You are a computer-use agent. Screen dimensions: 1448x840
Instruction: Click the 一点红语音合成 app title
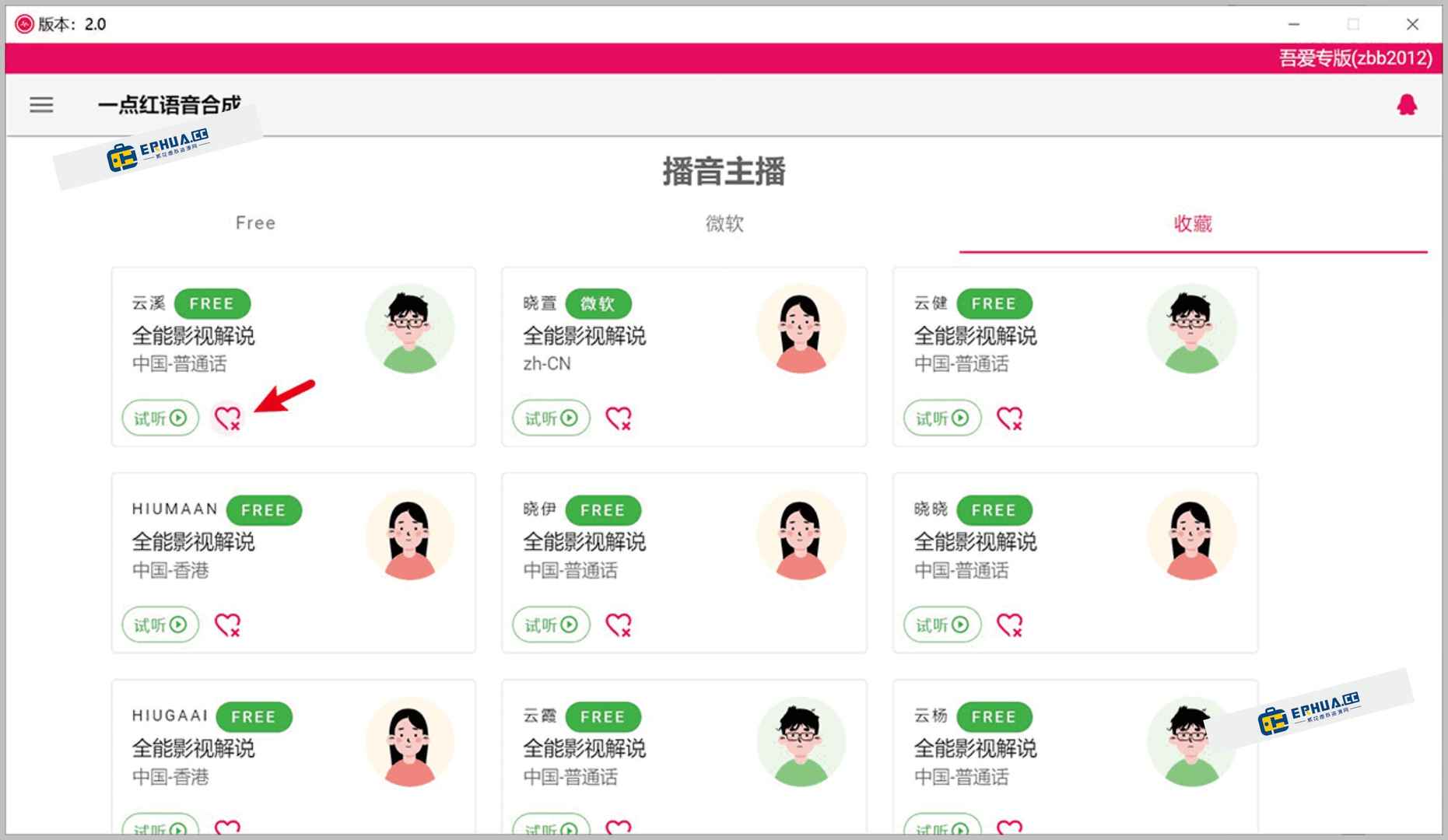tap(169, 104)
